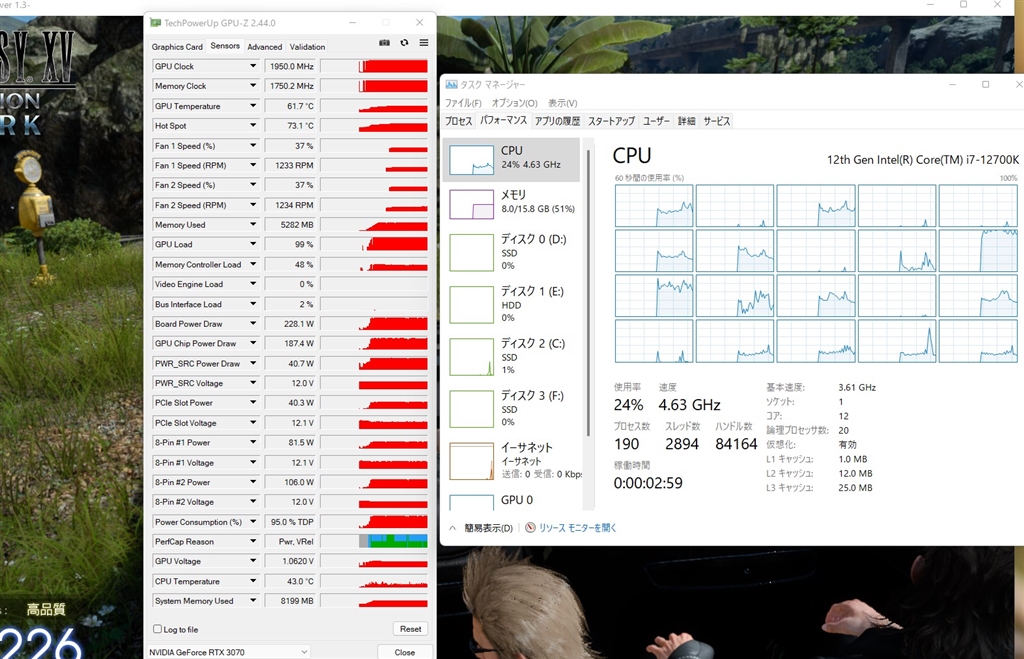1024x659 pixels.
Task: Click the 228.1 W Board Power value
Action: tap(290, 324)
